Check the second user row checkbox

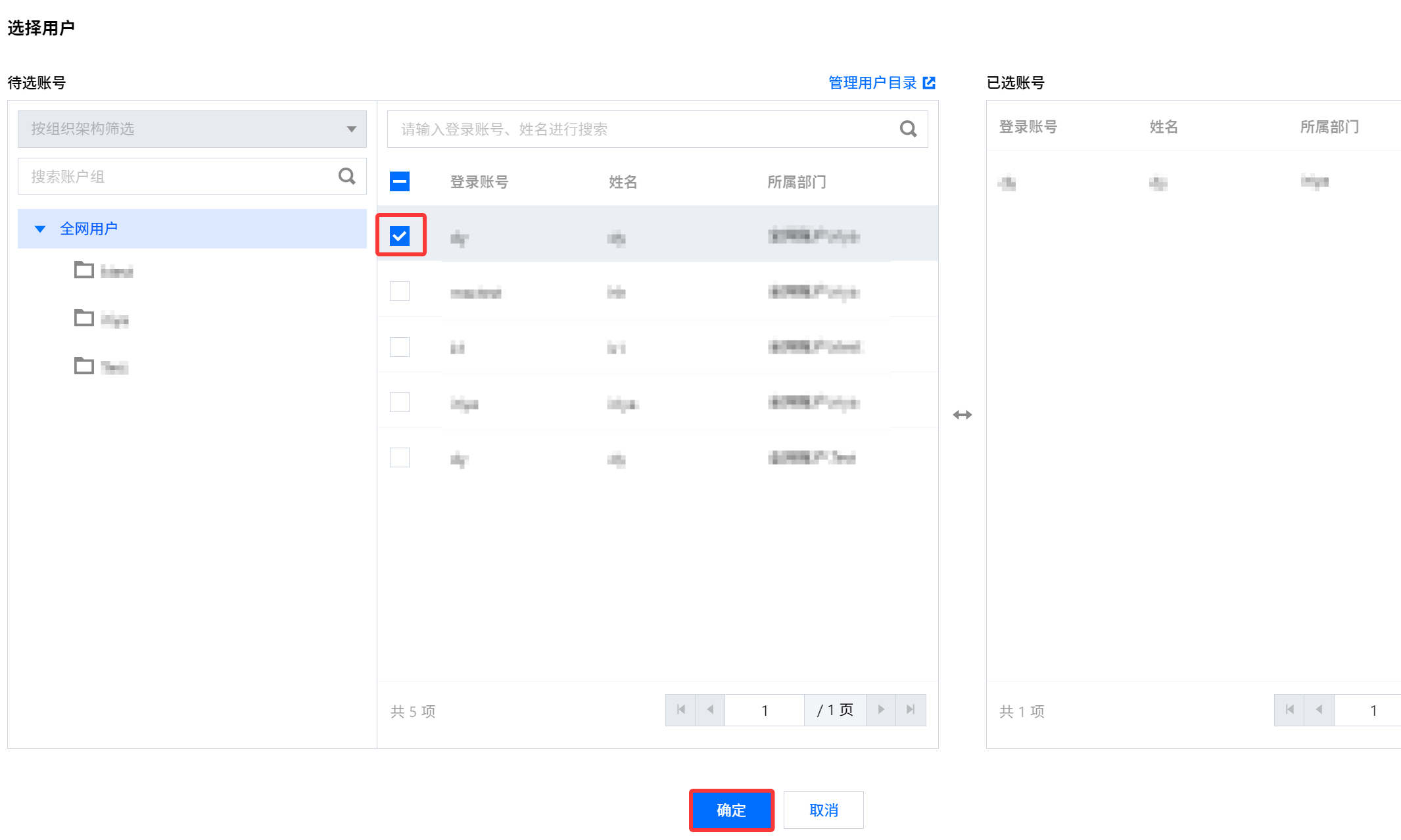(x=400, y=291)
